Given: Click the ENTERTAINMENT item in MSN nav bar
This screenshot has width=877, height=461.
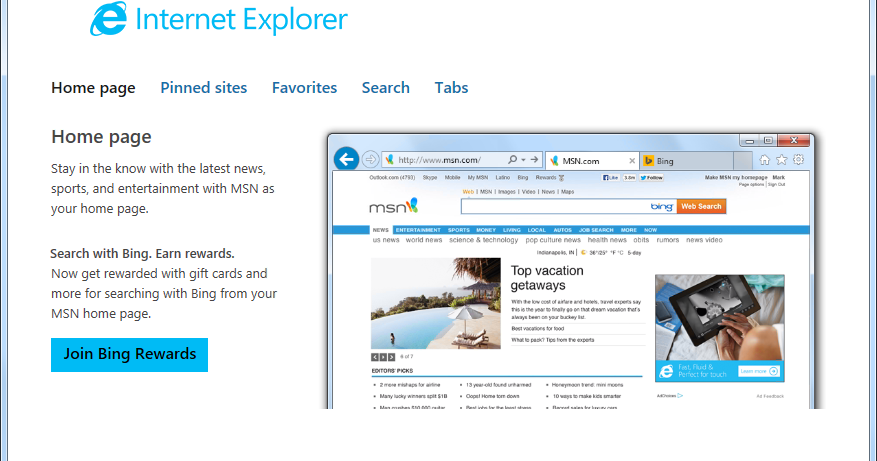Looking at the screenshot, I should click(418, 230).
